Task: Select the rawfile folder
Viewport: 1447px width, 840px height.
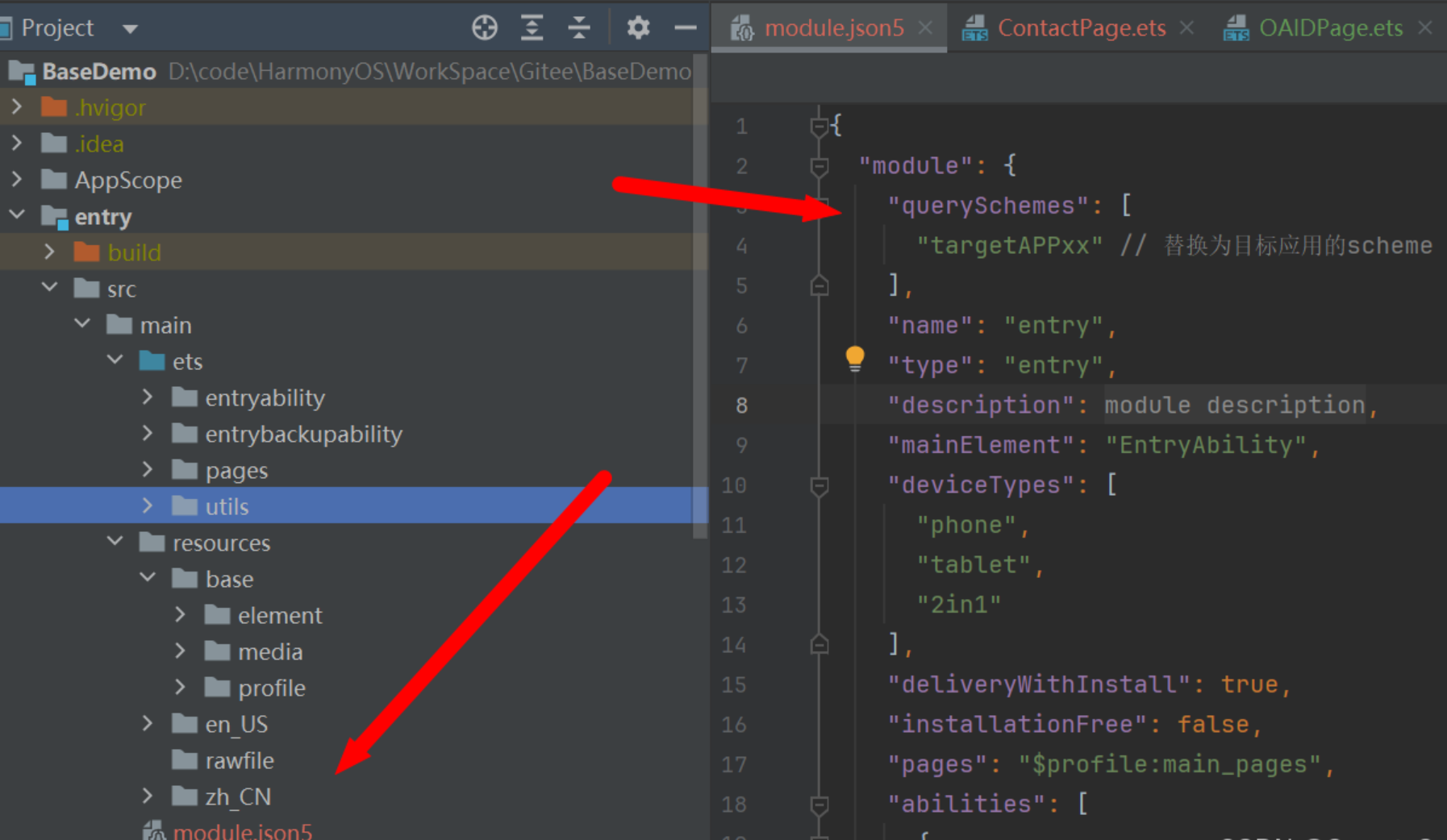Action: [239, 760]
